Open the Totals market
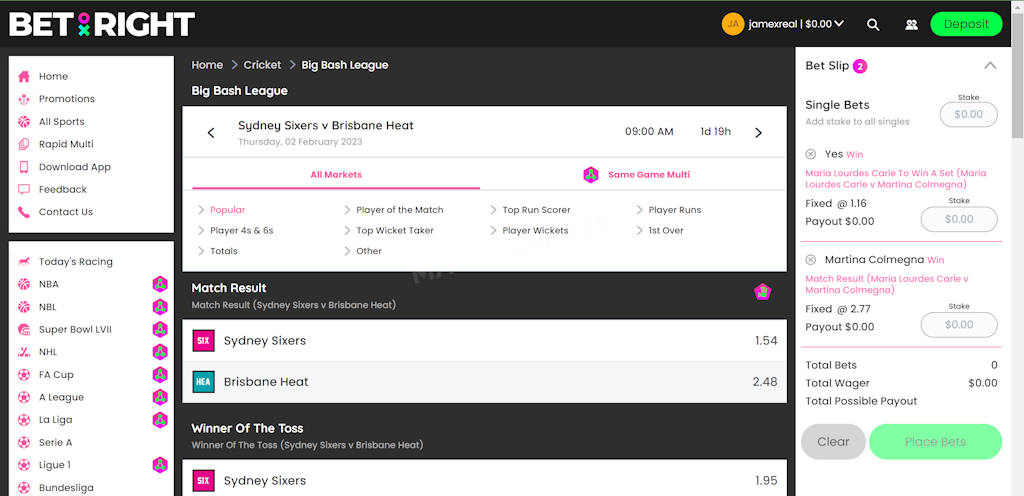This screenshot has width=1024, height=496. click(217, 251)
